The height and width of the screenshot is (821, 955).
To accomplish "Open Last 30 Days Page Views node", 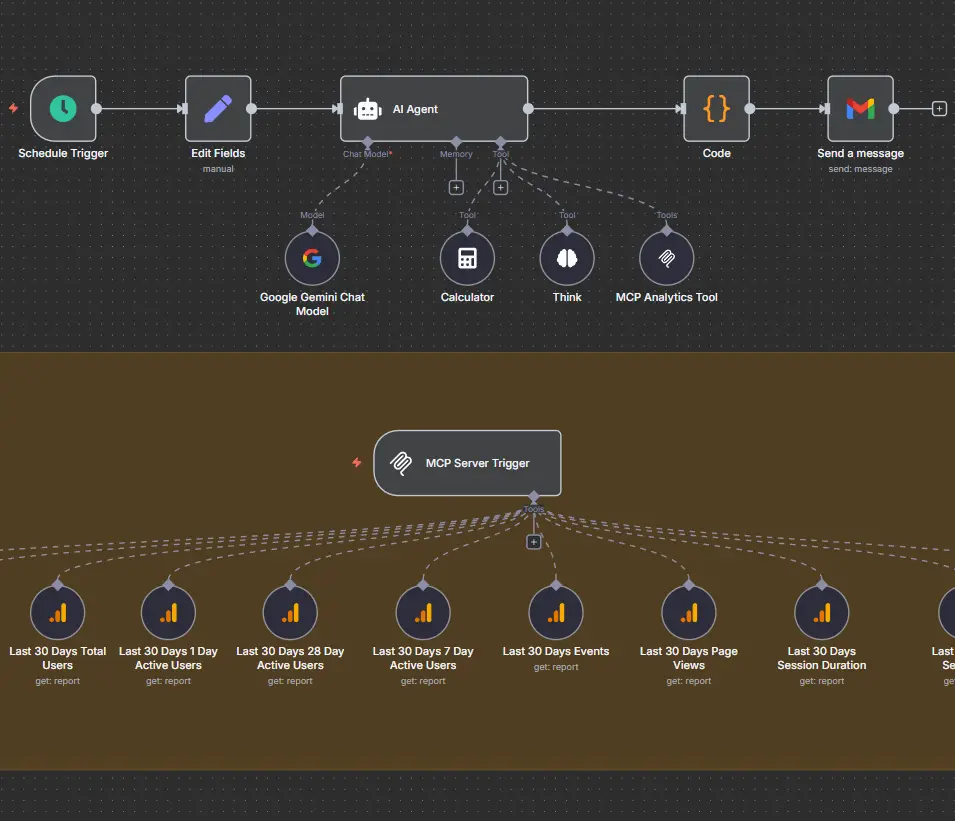I will [689, 613].
